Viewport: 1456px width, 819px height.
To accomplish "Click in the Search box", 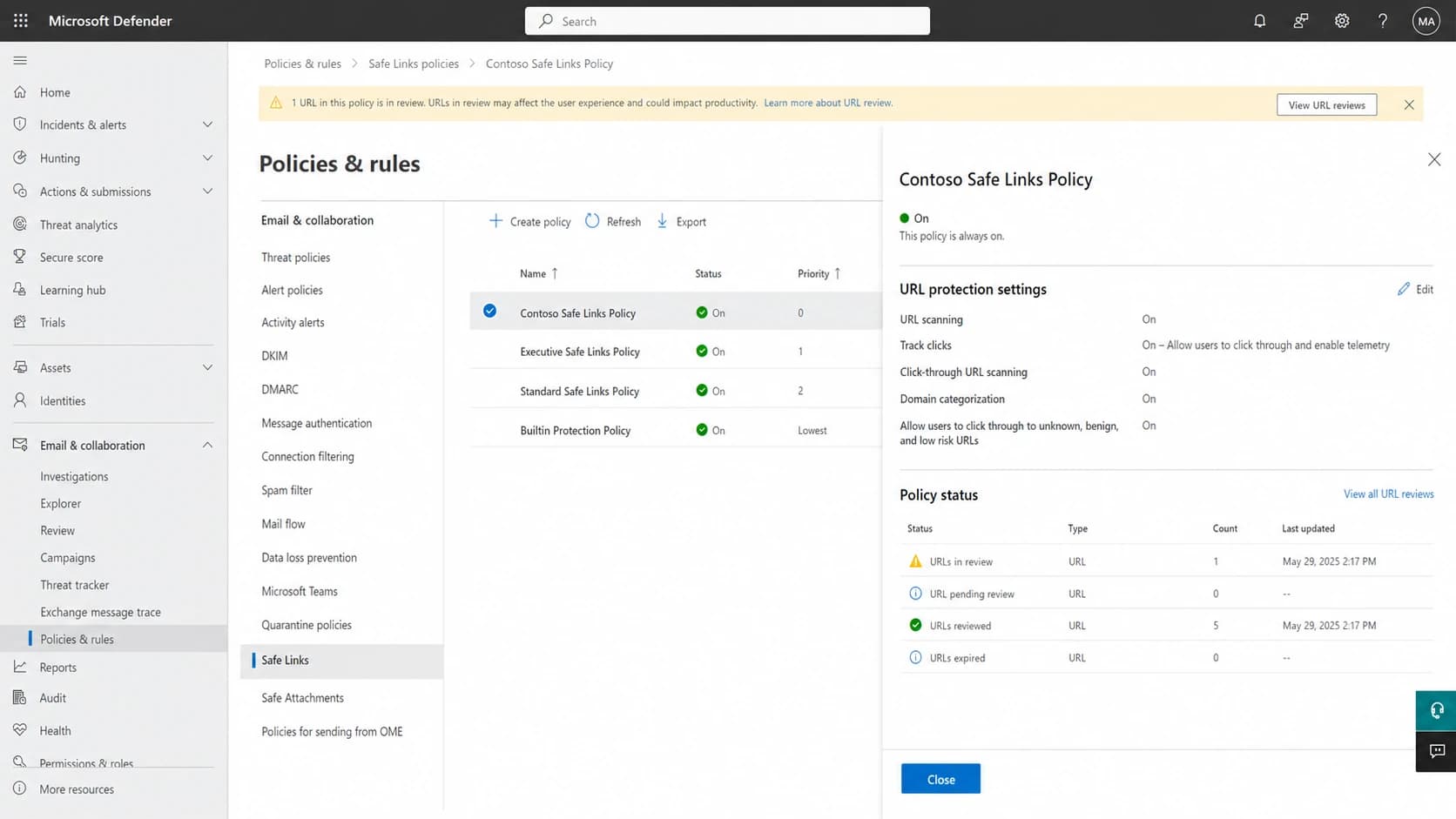I will point(727,21).
